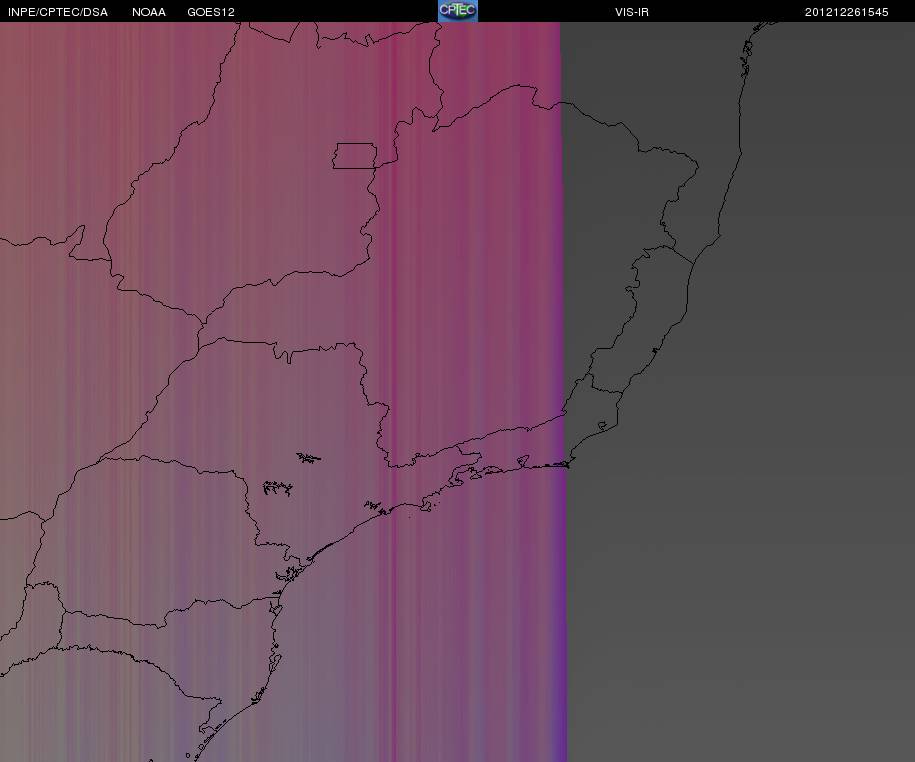Select the Santa Catarina island along the coast
The height and width of the screenshot is (762, 915).
tap(275, 662)
